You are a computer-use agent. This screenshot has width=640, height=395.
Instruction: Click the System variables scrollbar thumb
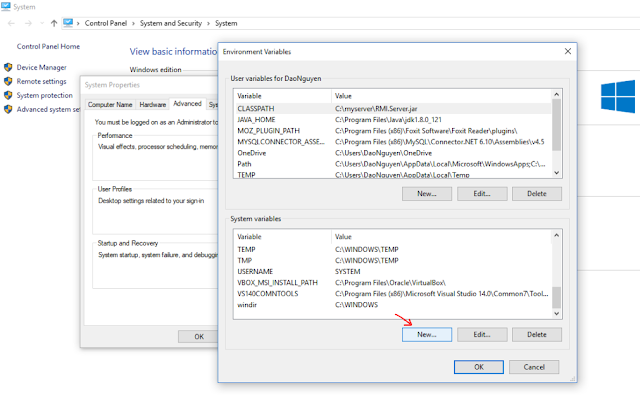click(556, 297)
